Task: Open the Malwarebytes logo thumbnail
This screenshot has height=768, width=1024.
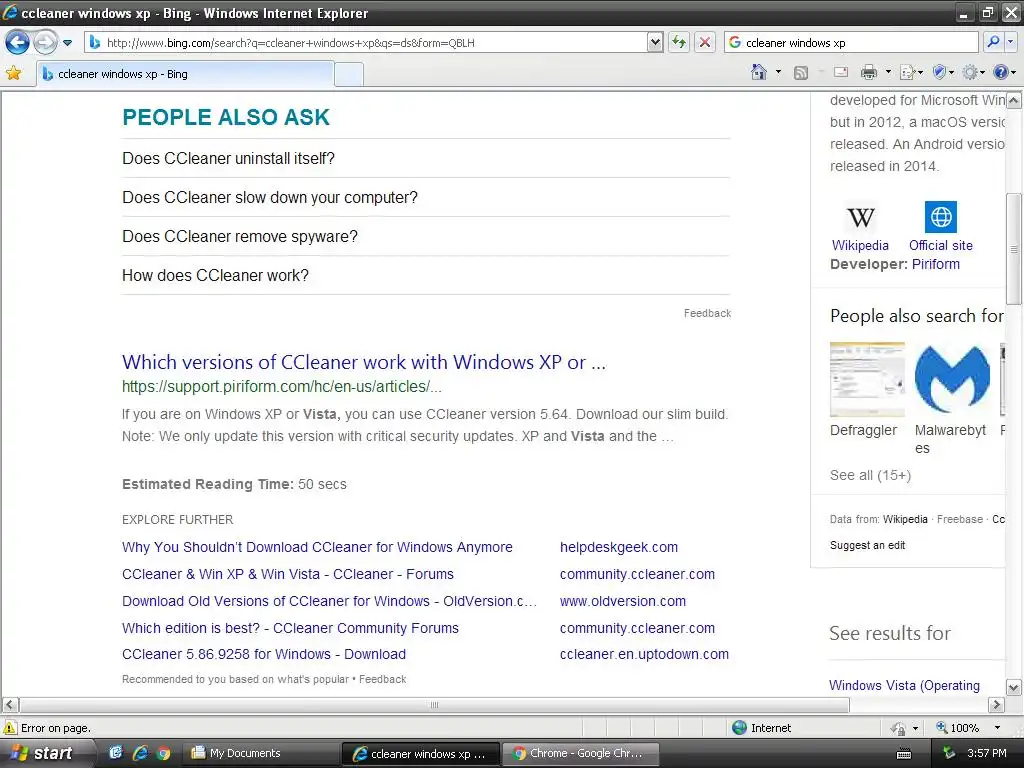Action: (x=952, y=379)
